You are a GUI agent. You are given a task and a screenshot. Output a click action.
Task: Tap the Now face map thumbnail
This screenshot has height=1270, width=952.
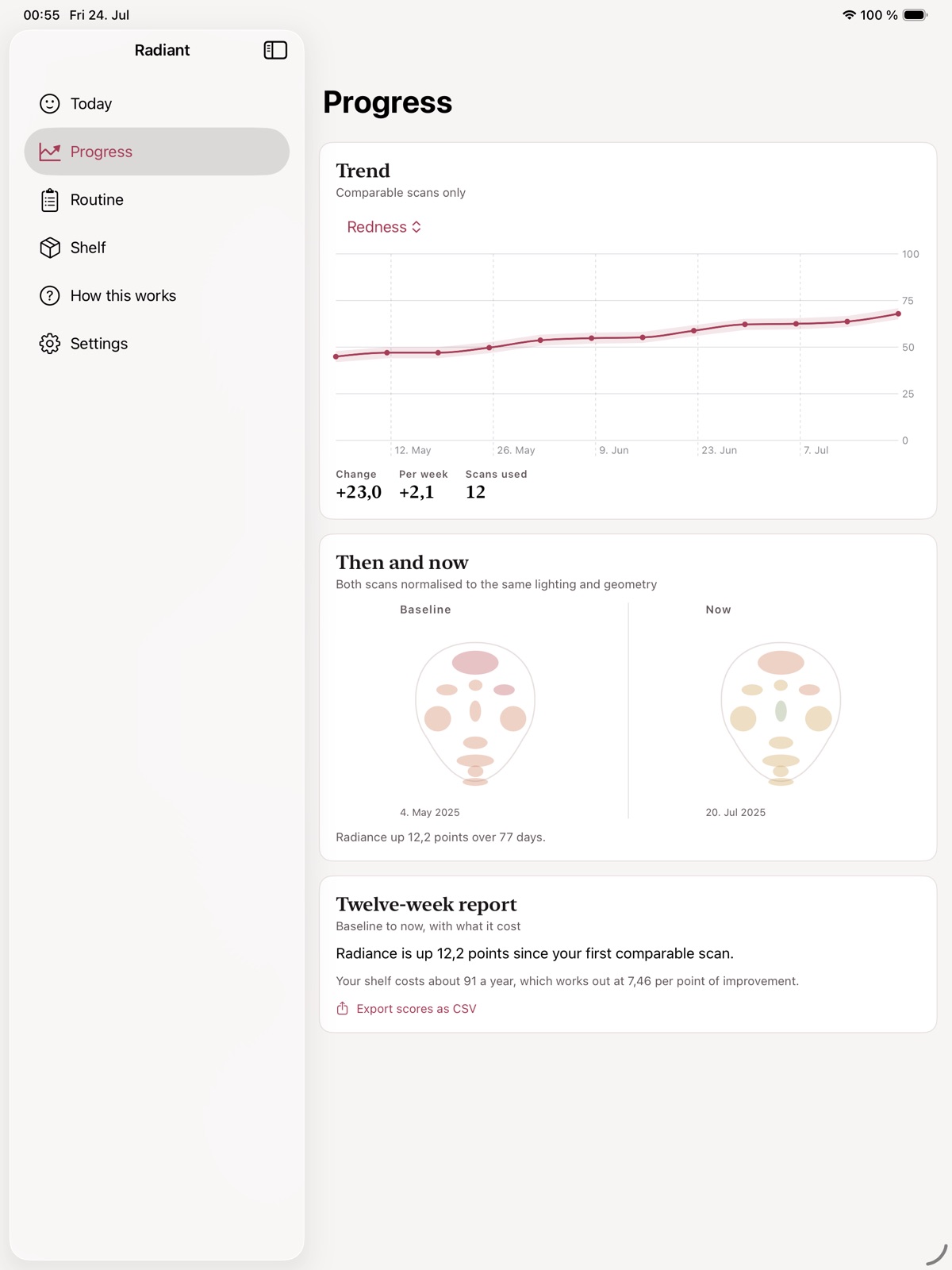(781, 714)
